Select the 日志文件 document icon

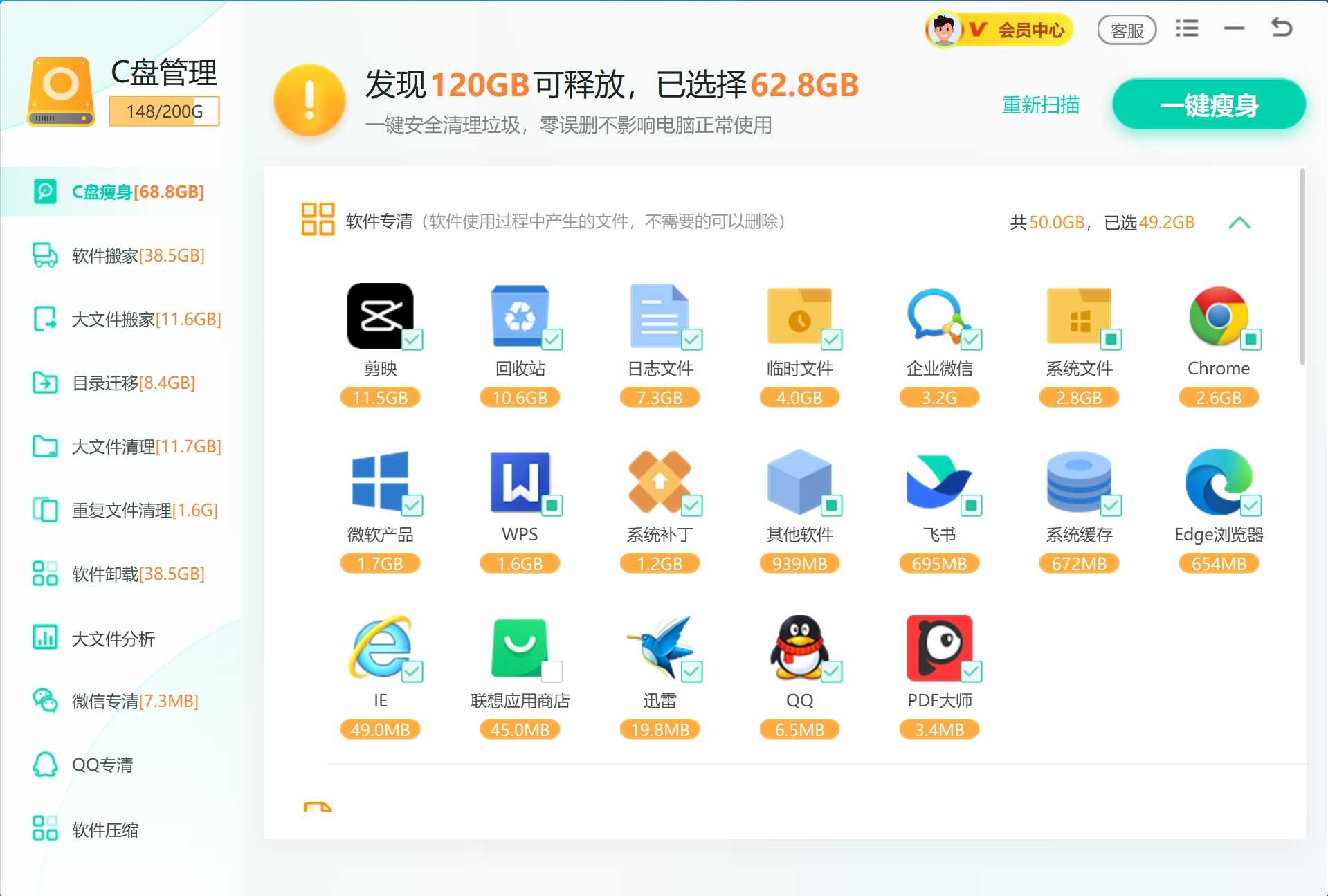pos(660,316)
